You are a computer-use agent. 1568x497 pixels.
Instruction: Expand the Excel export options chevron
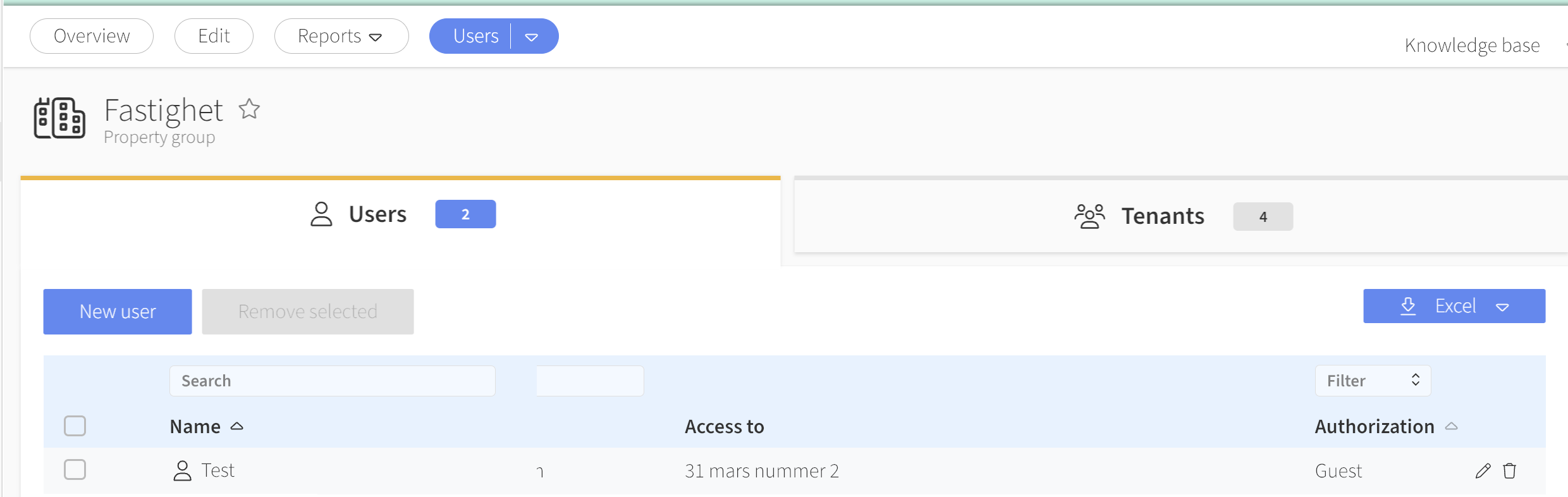(x=1503, y=307)
